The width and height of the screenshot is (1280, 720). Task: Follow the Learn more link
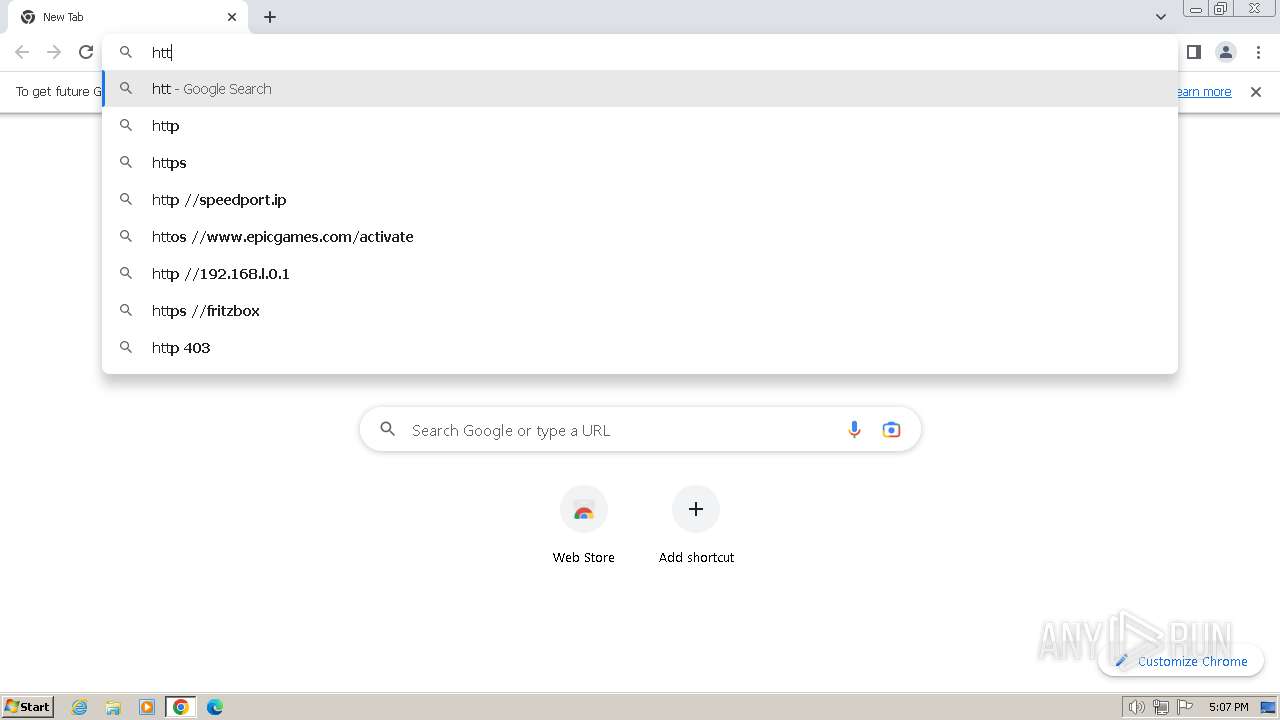(1204, 92)
